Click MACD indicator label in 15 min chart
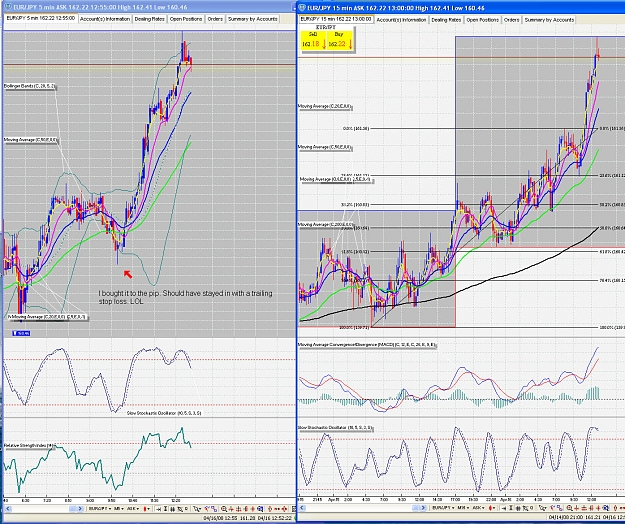This screenshot has width=625, height=524. tap(367, 345)
